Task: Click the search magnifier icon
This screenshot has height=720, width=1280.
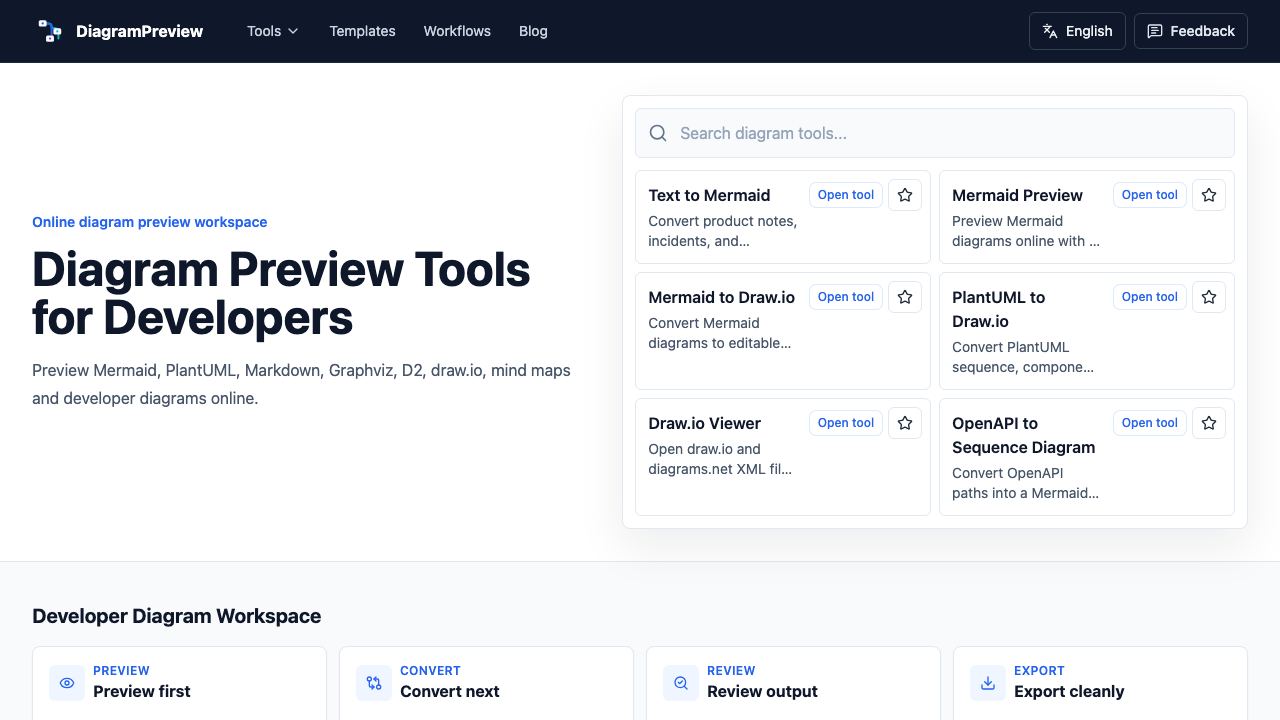Action: pos(658,133)
